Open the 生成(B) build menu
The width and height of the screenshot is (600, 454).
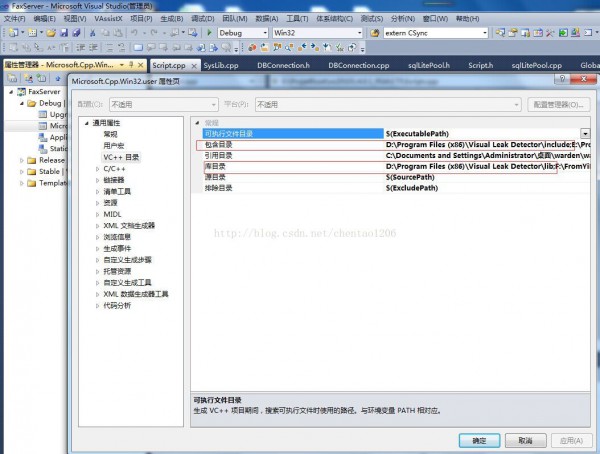(171, 18)
